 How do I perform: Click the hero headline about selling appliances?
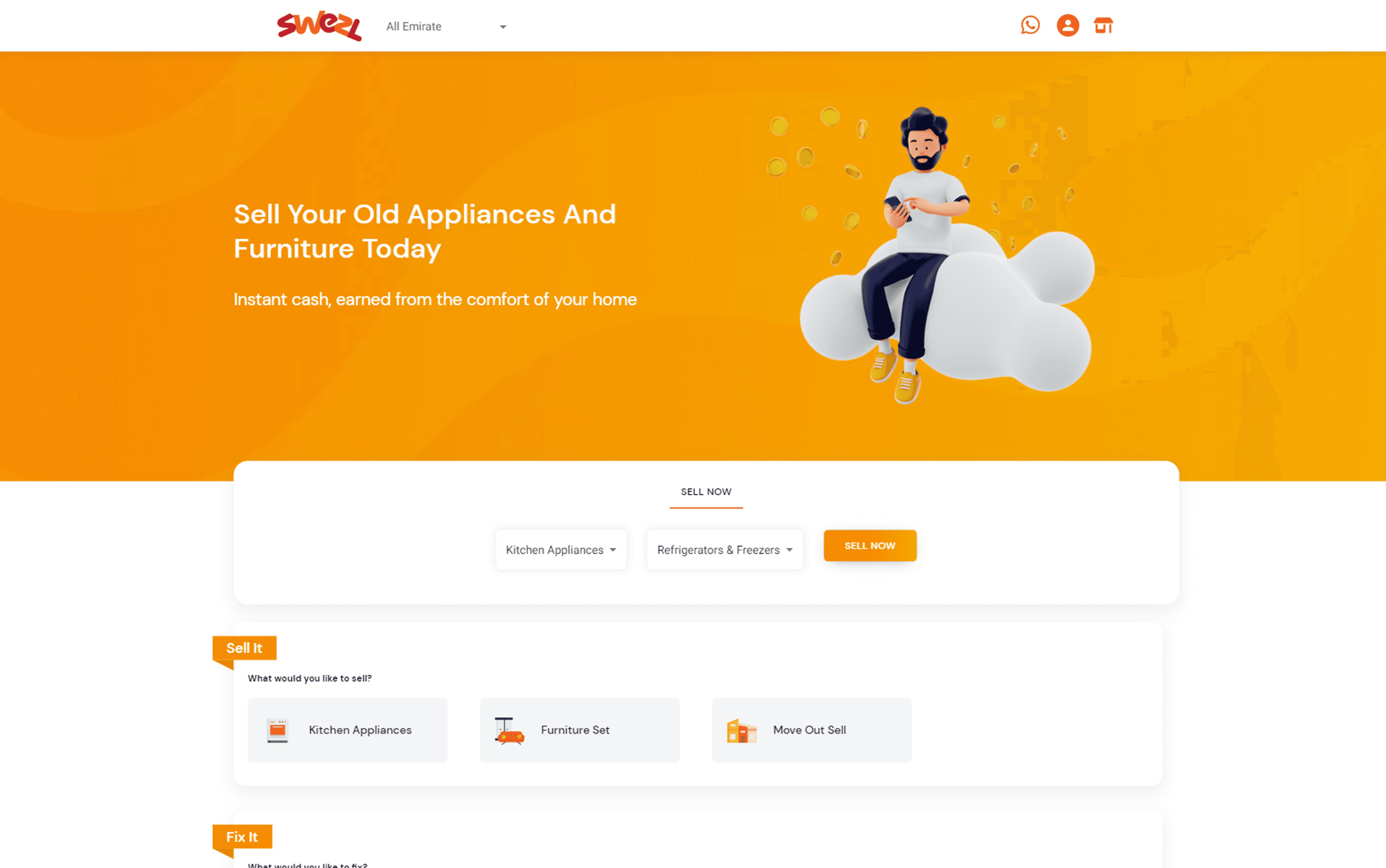pyautogui.click(x=425, y=231)
